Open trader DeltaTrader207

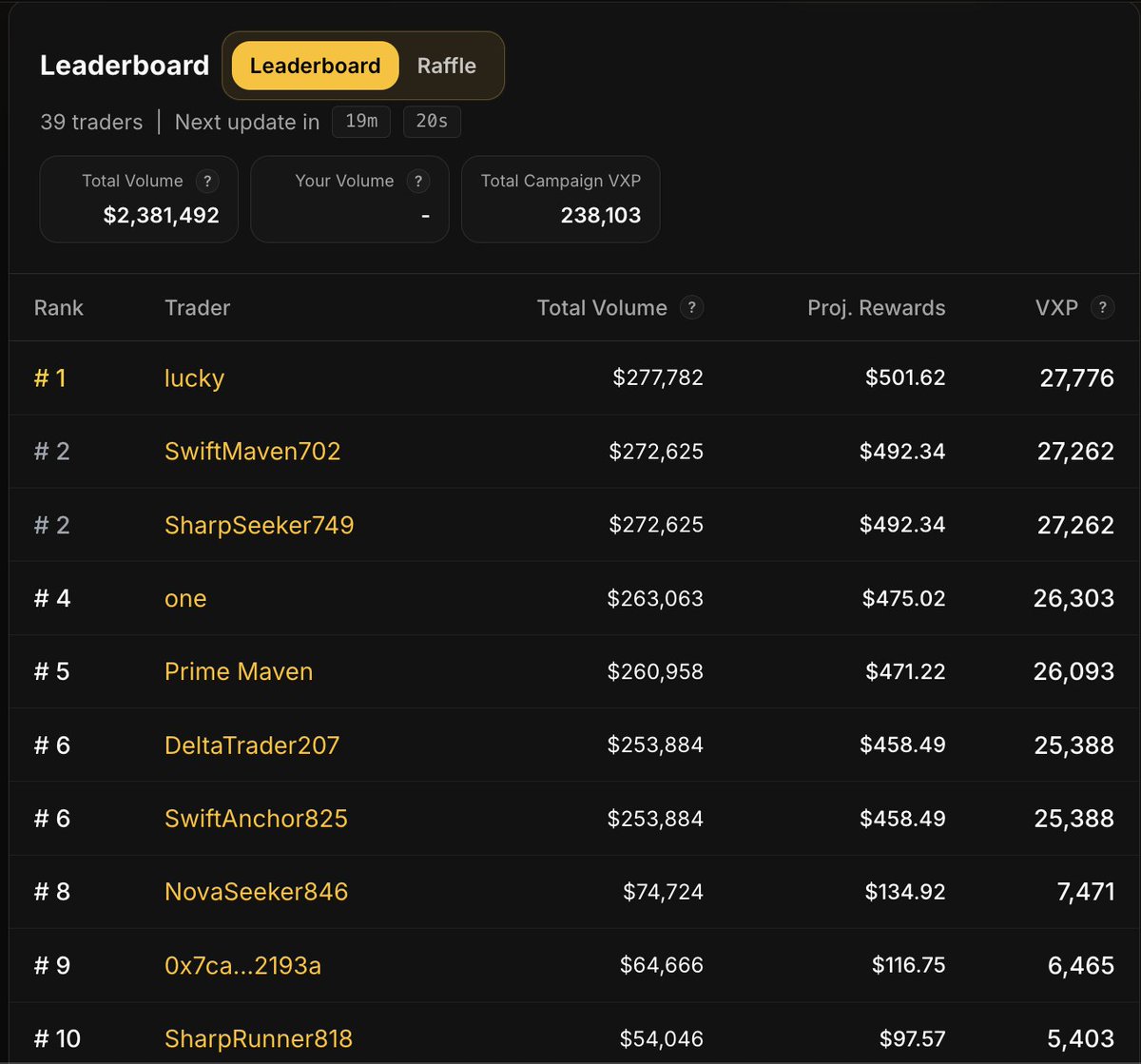(252, 745)
